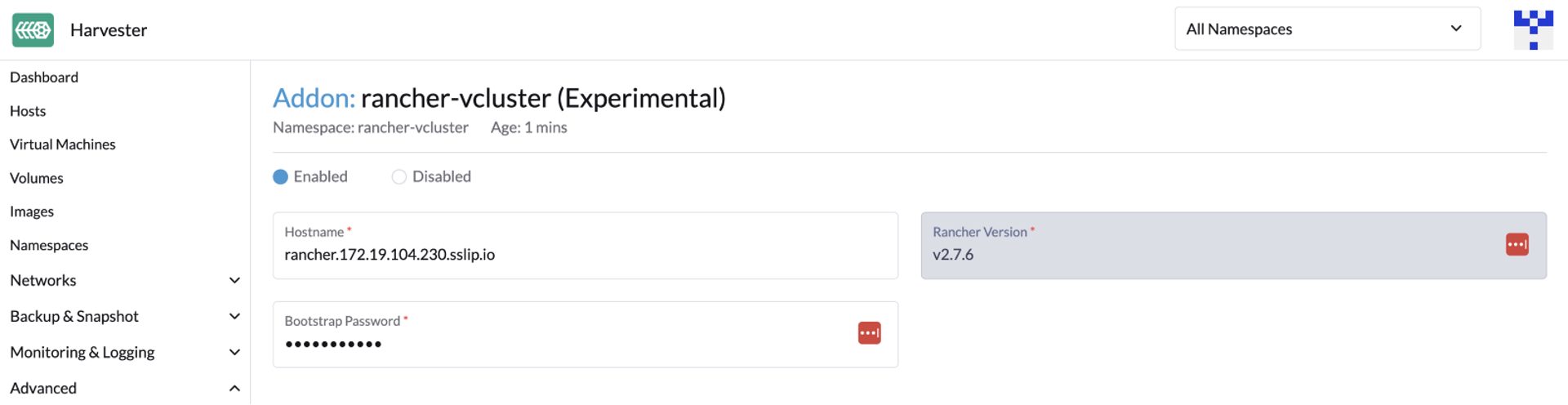Image resolution: width=1568 pixels, height=405 pixels.
Task: Open the Hosts page
Action: (x=28, y=111)
